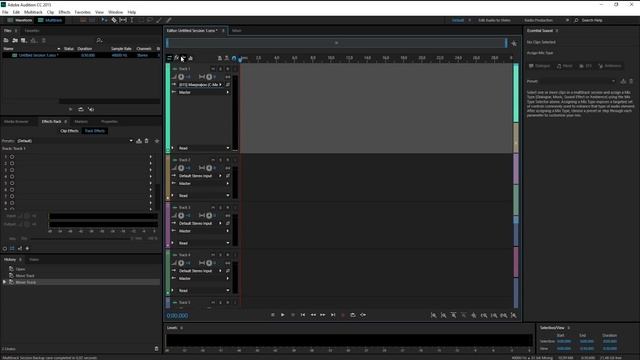Click the timeline zoom navigator bar
This screenshot has width=640, height=360.
pyautogui.click(x=337, y=43)
